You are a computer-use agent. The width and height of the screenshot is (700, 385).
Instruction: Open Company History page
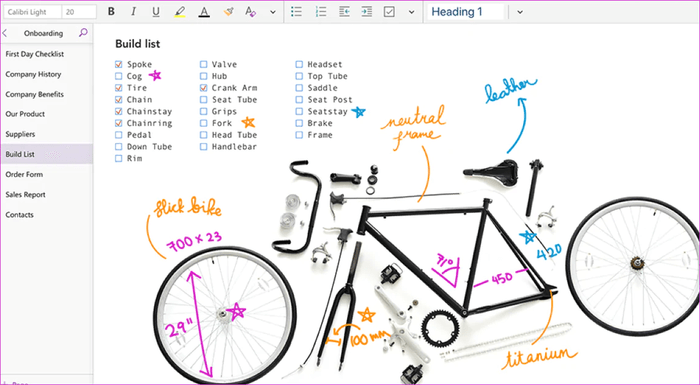pos(46,74)
